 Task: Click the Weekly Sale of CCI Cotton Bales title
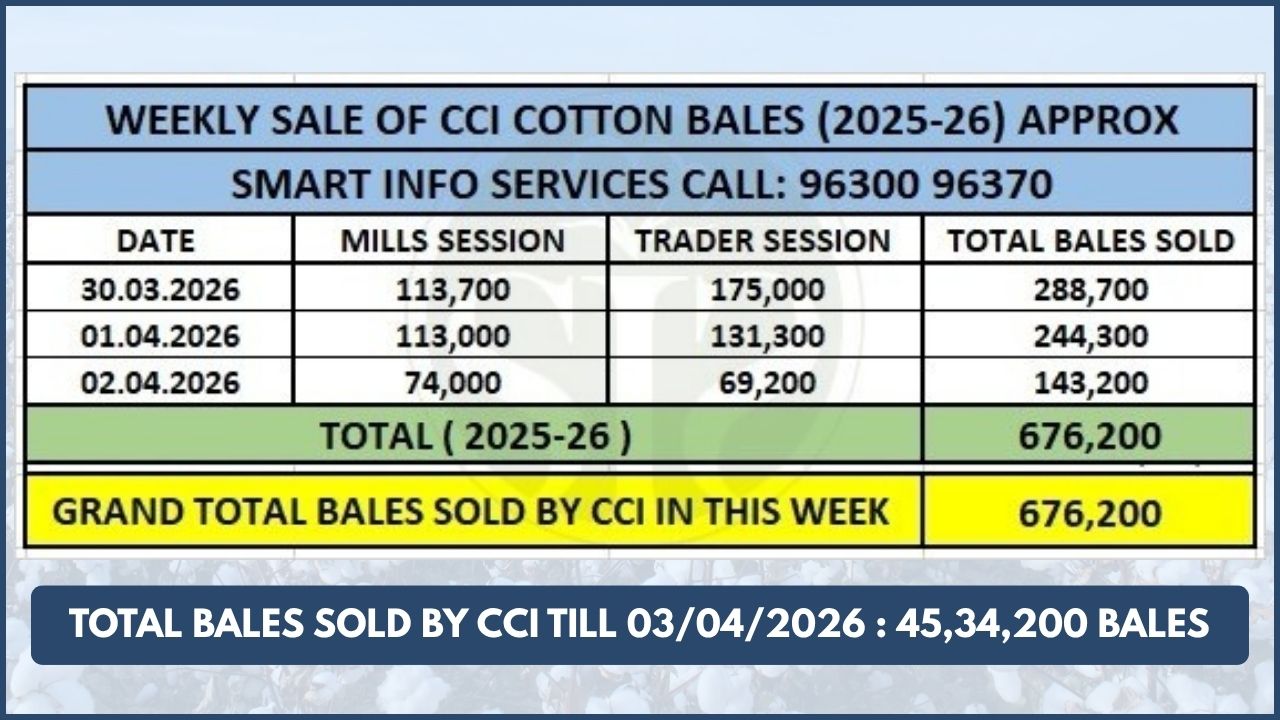coord(640,120)
